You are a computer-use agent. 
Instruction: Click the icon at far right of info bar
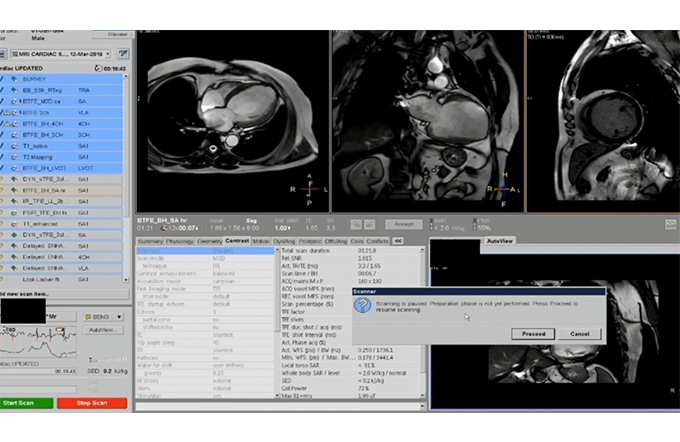[x=670, y=224]
